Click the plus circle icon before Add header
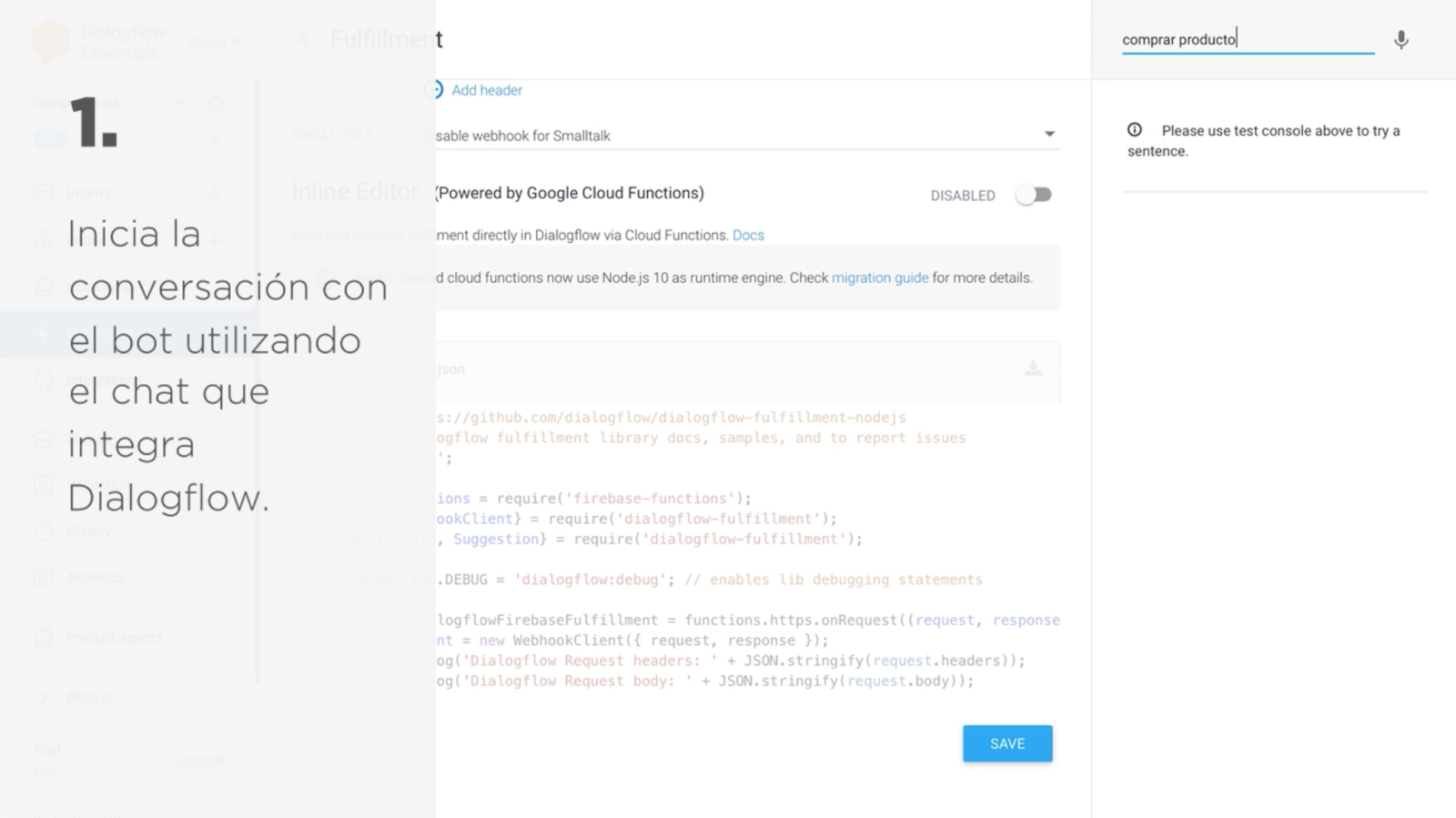Viewport: 1456px width, 818px height. click(x=435, y=89)
